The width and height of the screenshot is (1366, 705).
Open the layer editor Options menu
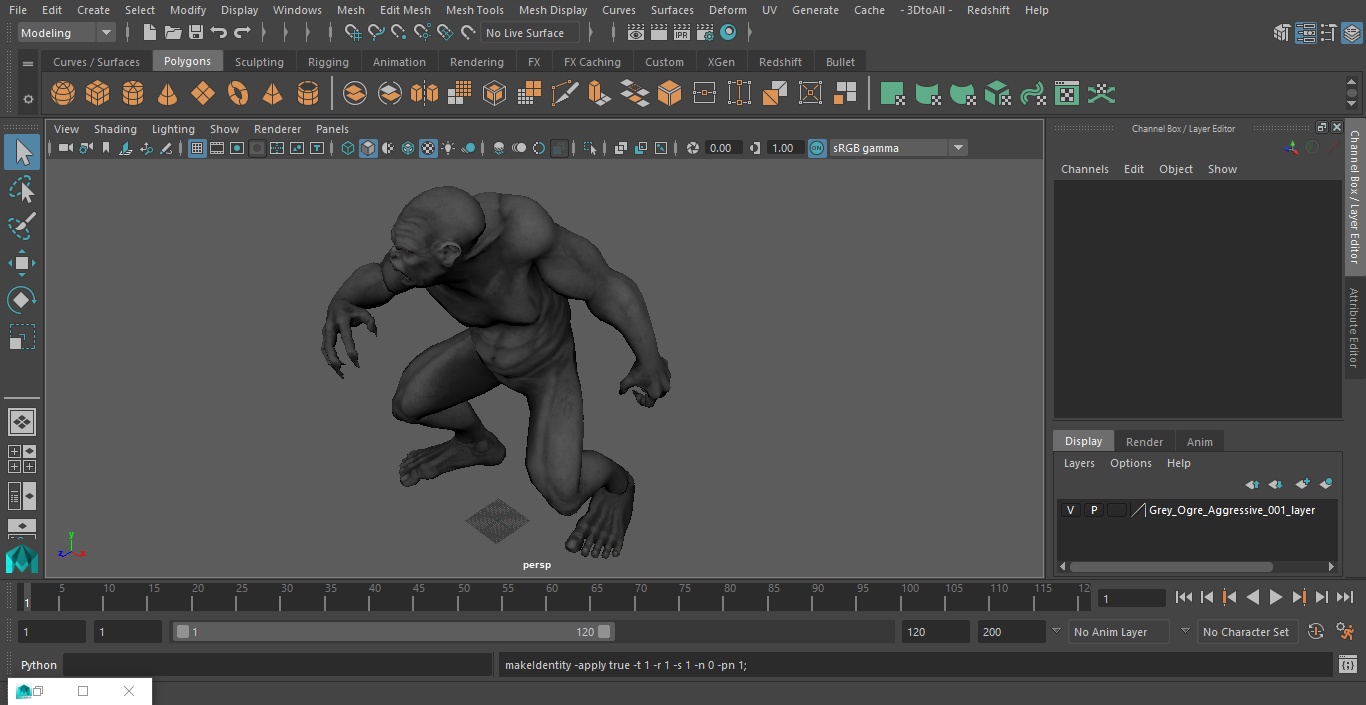1131,463
